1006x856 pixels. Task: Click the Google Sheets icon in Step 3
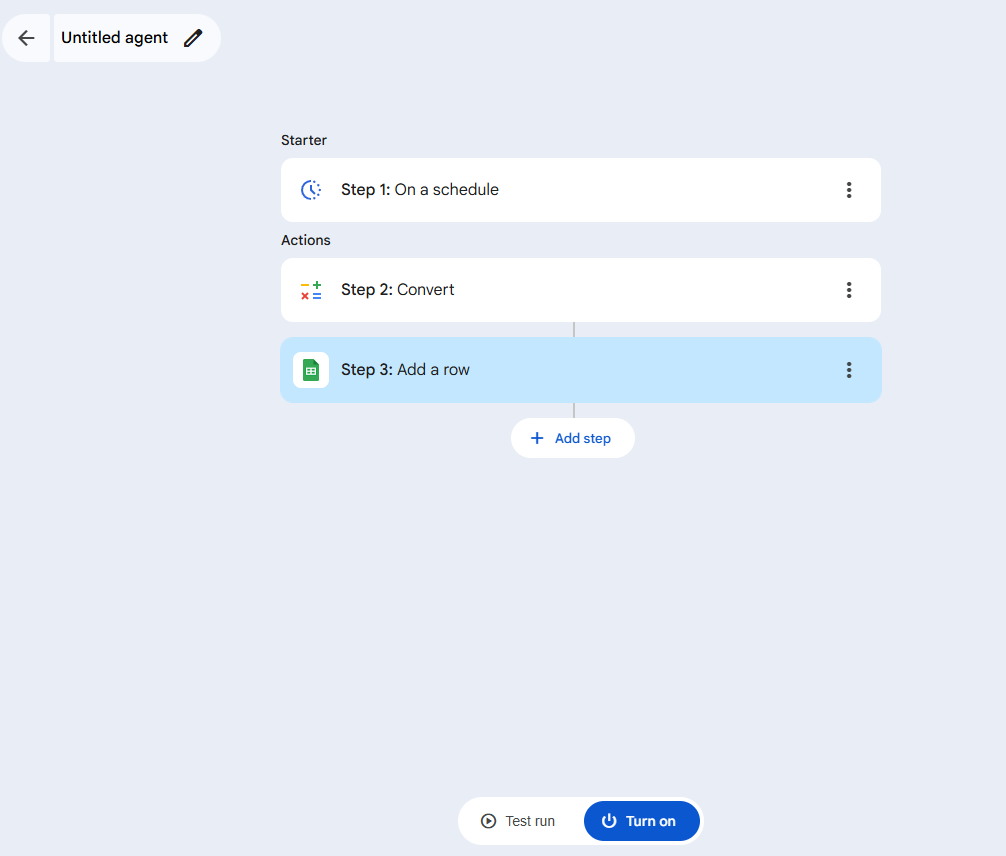(311, 370)
